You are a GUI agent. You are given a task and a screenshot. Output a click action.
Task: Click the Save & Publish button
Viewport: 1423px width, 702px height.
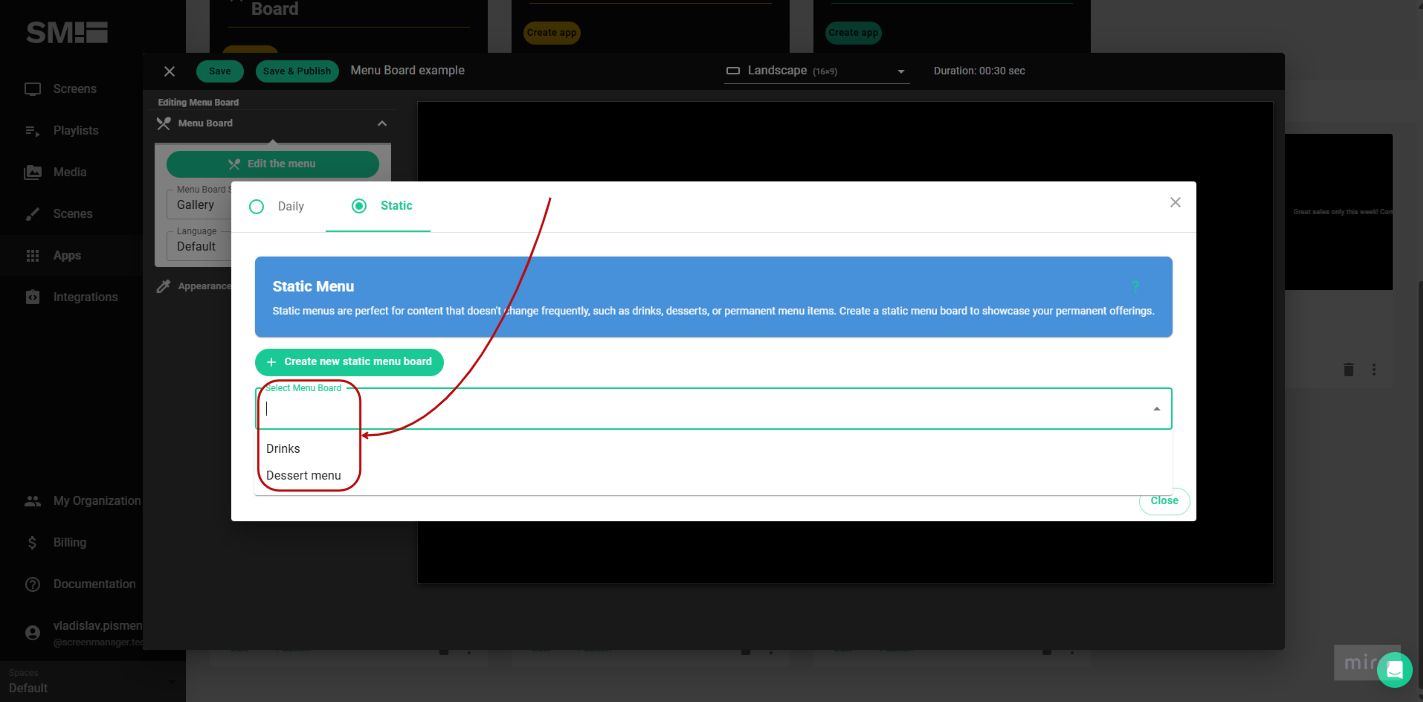(297, 71)
